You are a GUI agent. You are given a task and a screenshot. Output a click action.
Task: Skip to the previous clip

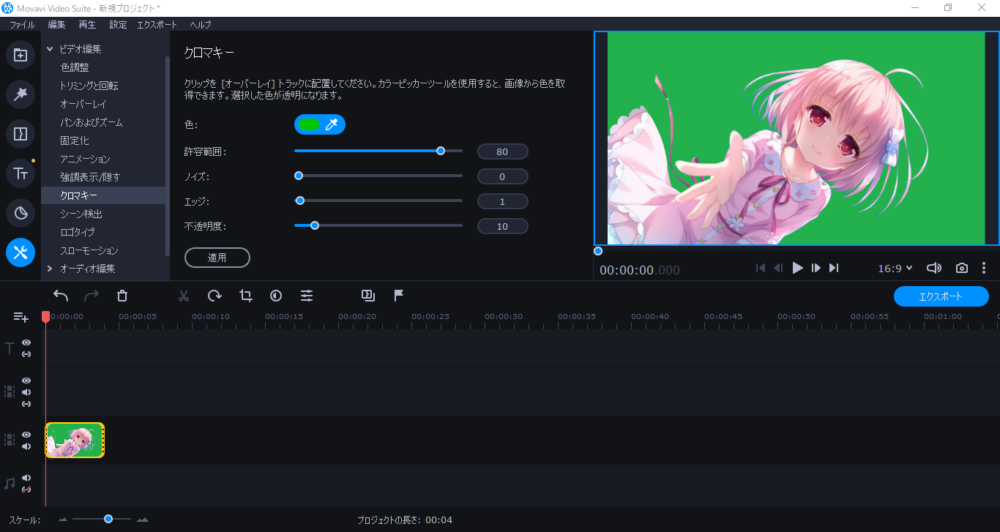pyautogui.click(x=760, y=268)
